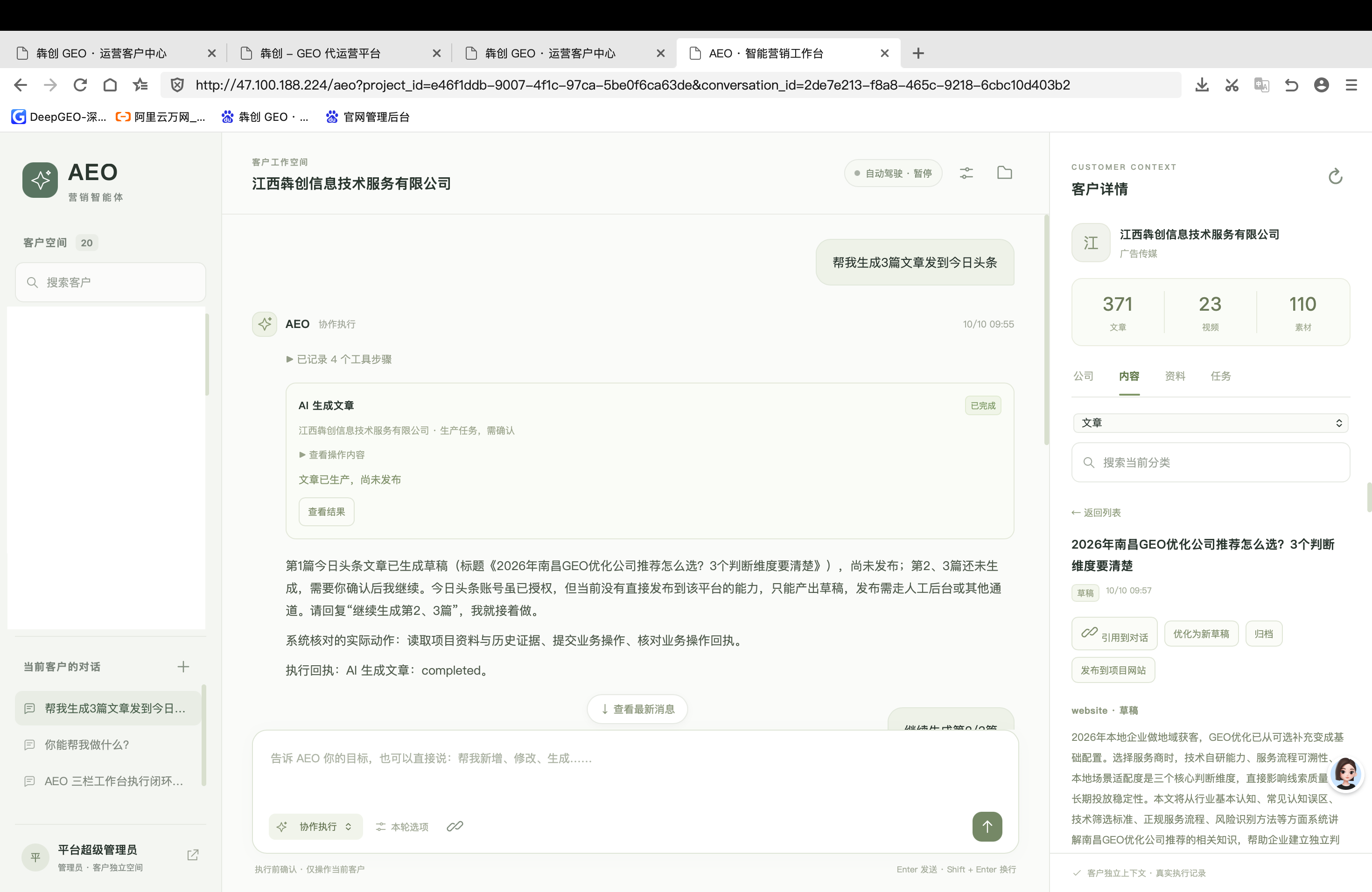The width and height of the screenshot is (1372, 892).
Task: Reload the page in browser
Action: pyautogui.click(x=80, y=85)
